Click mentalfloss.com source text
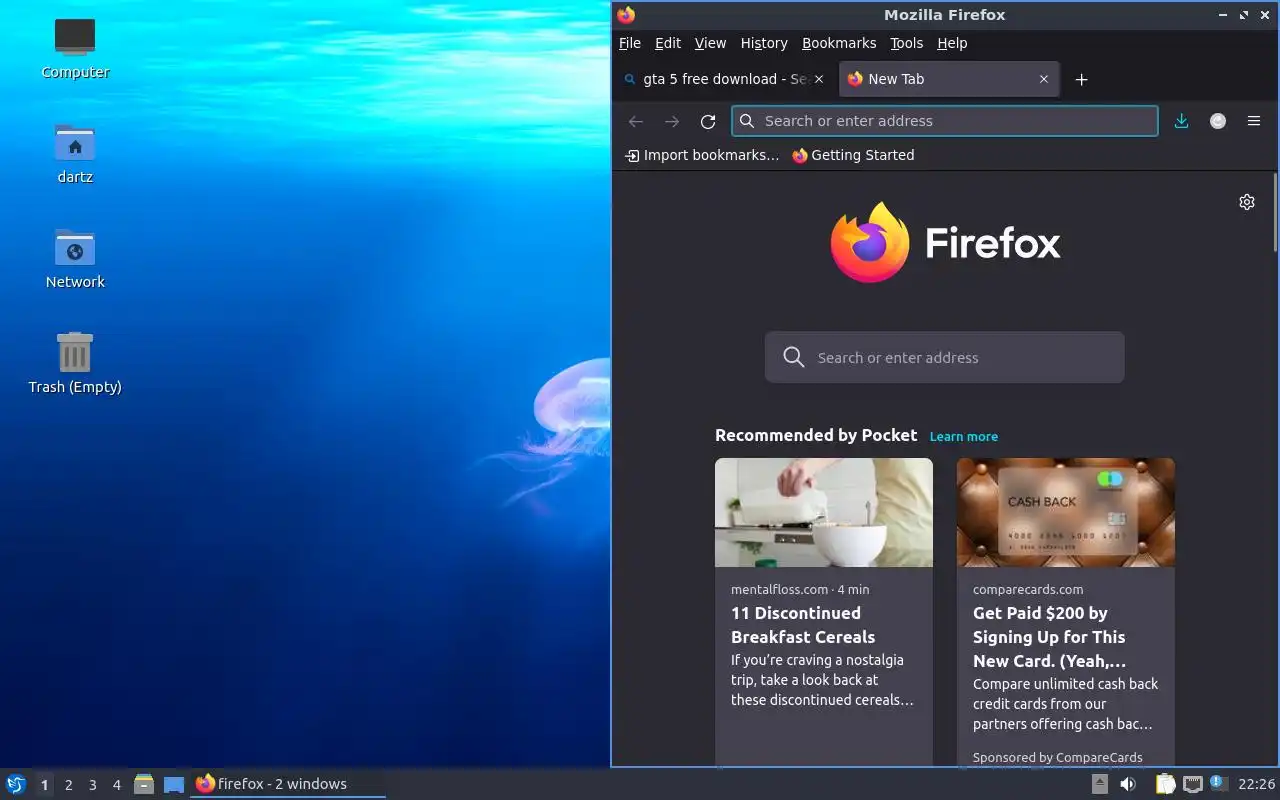The image size is (1280, 800). tap(779, 589)
